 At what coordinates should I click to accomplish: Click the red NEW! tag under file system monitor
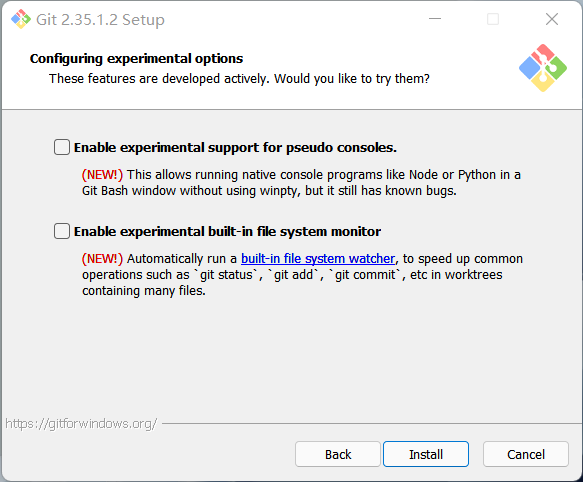102,259
